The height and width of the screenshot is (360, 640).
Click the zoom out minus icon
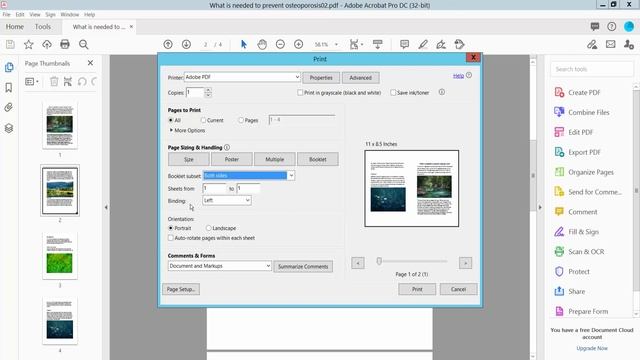pos(280,44)
